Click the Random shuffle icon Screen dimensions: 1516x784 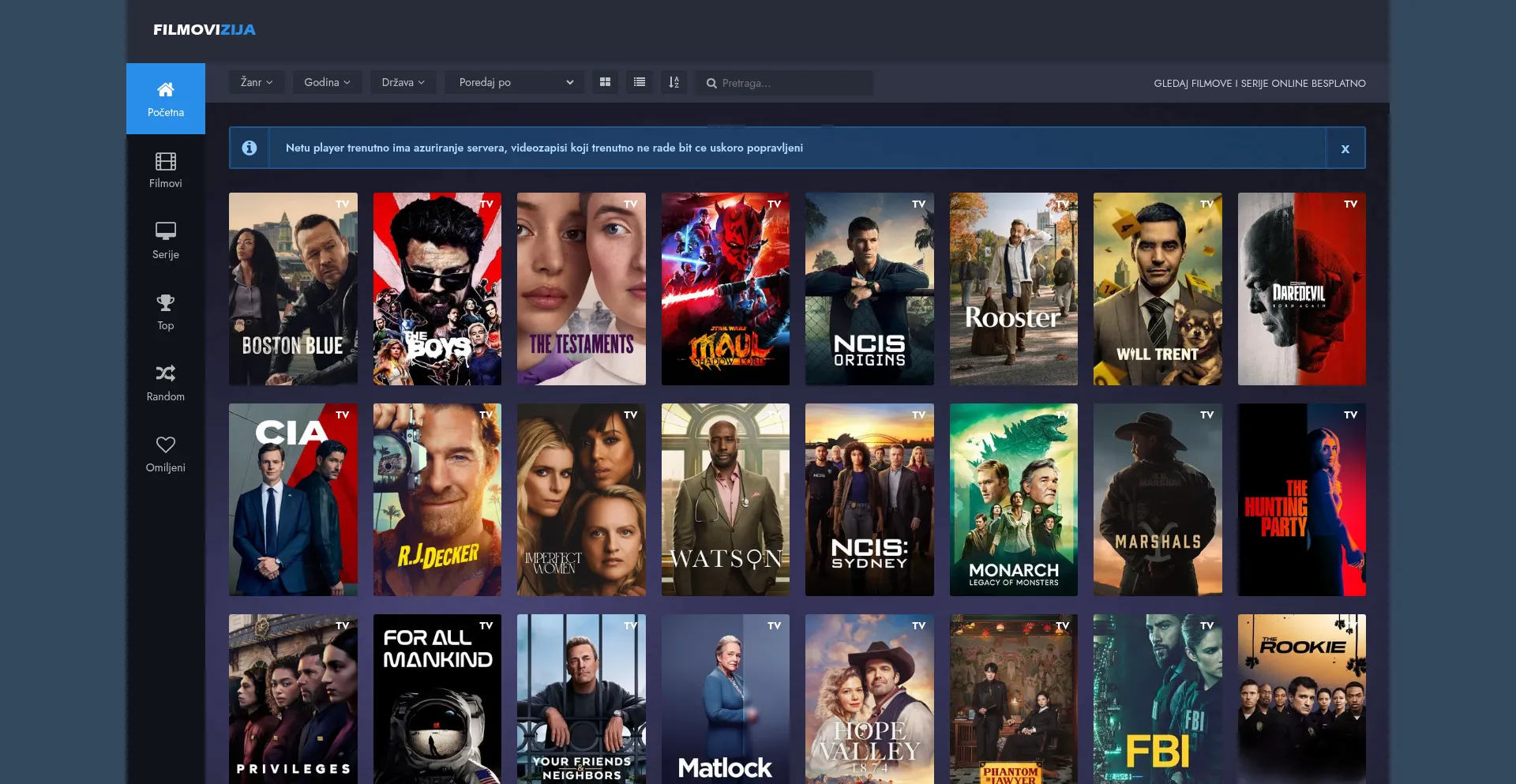click(166, 373)
